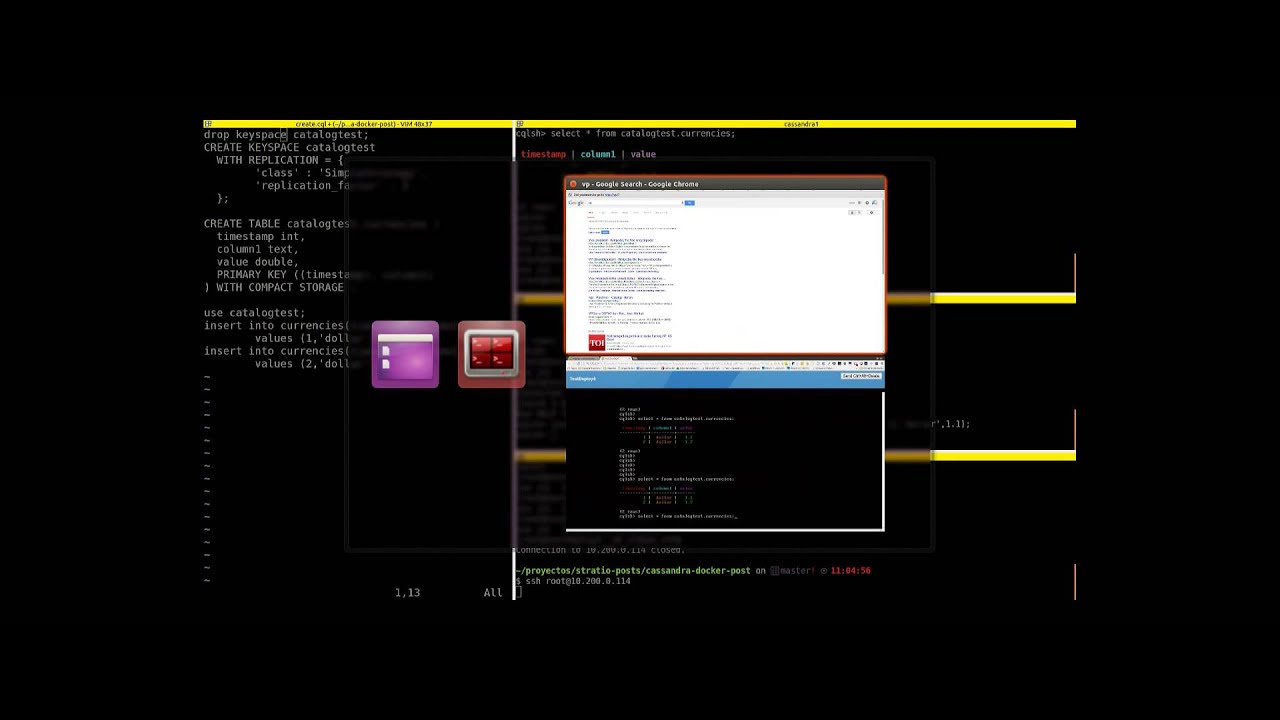Close the 'vp - Google Search' preview window
Viewport: 1280px width, 720px height.
(573, 184)
